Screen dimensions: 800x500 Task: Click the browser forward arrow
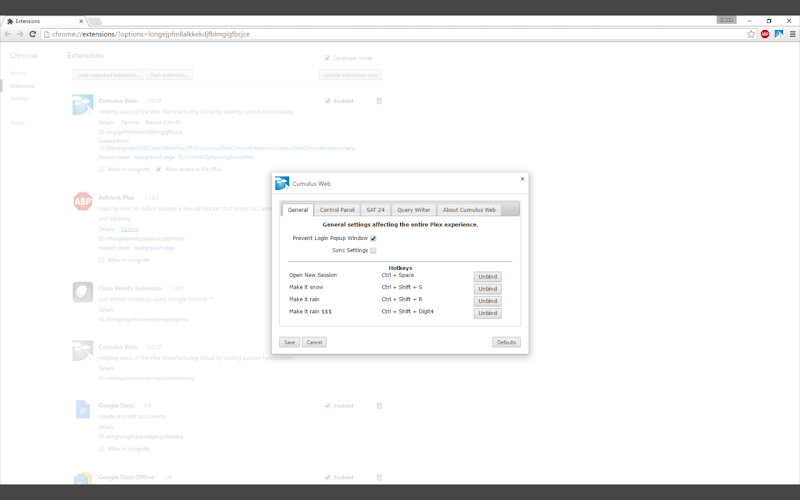(20, 34)
